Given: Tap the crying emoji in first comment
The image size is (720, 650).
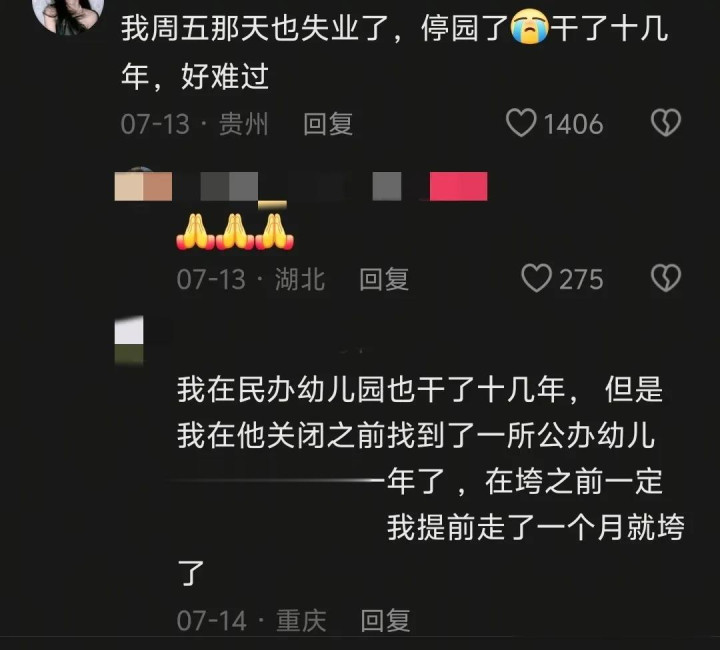Looking at the screenshot, I should click(530, 28).
